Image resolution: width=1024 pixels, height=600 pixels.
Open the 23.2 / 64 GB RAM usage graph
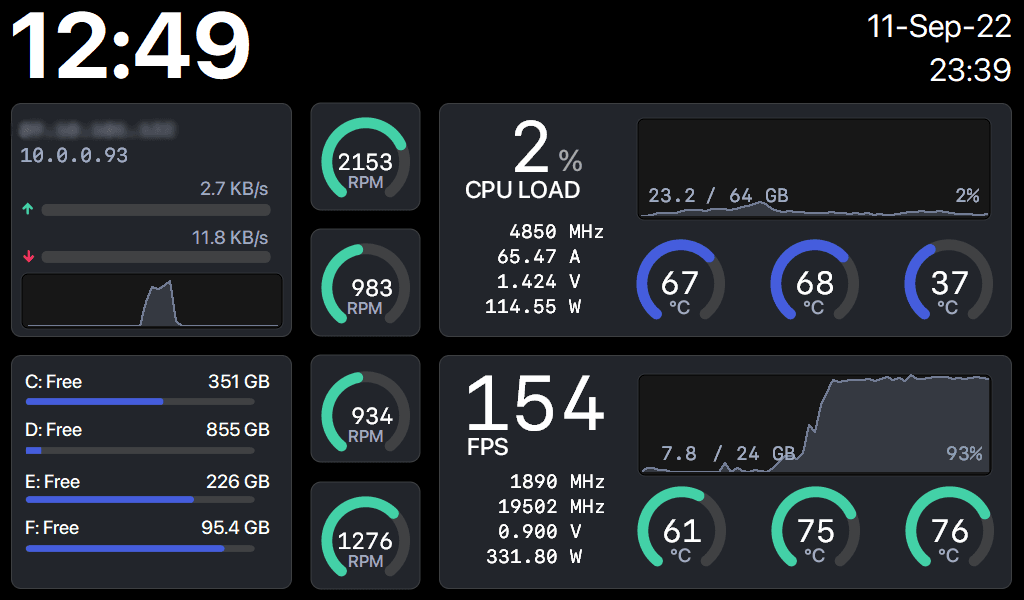815,170
